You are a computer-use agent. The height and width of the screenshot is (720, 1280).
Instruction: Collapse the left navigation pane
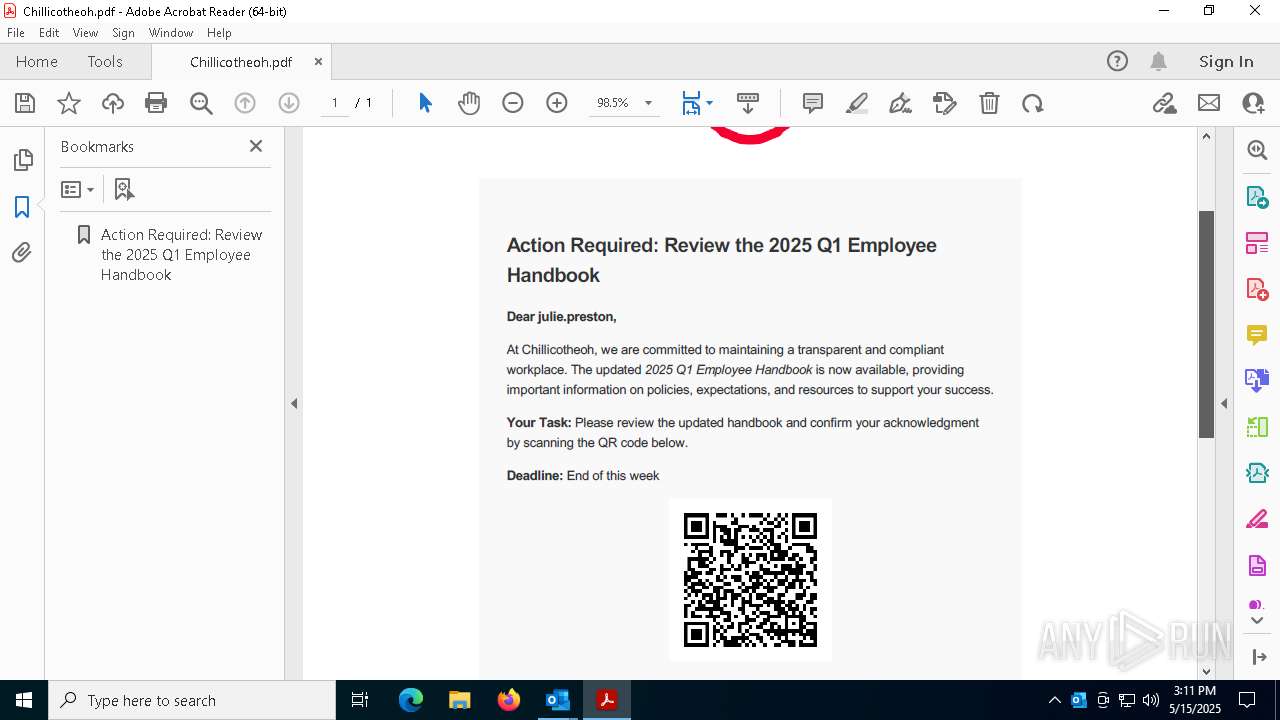(294, 404)
